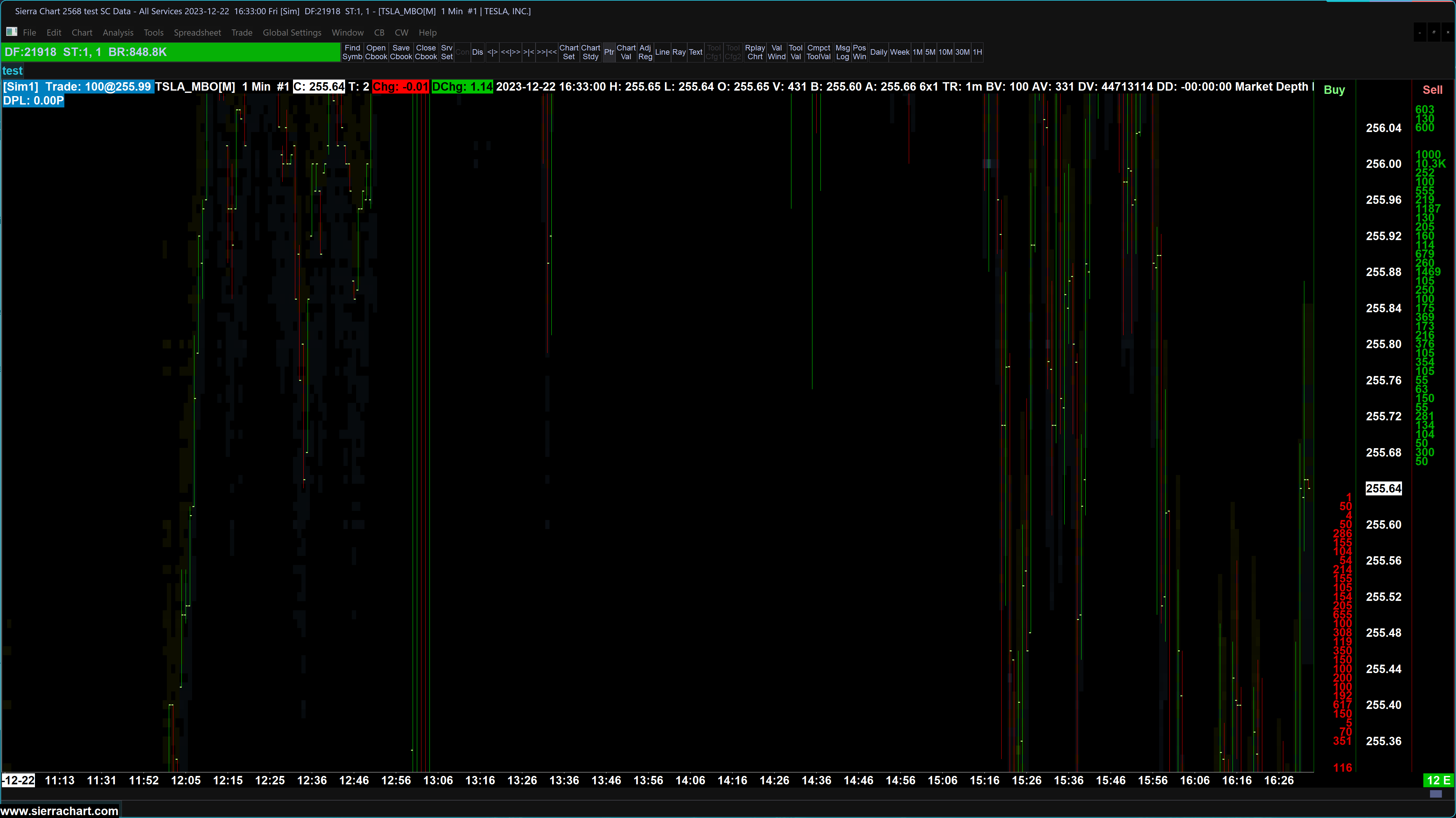Open the Global Settings menu
Image resolution: width=1456 pixels, height=818 pixels.
coord(292,33)
